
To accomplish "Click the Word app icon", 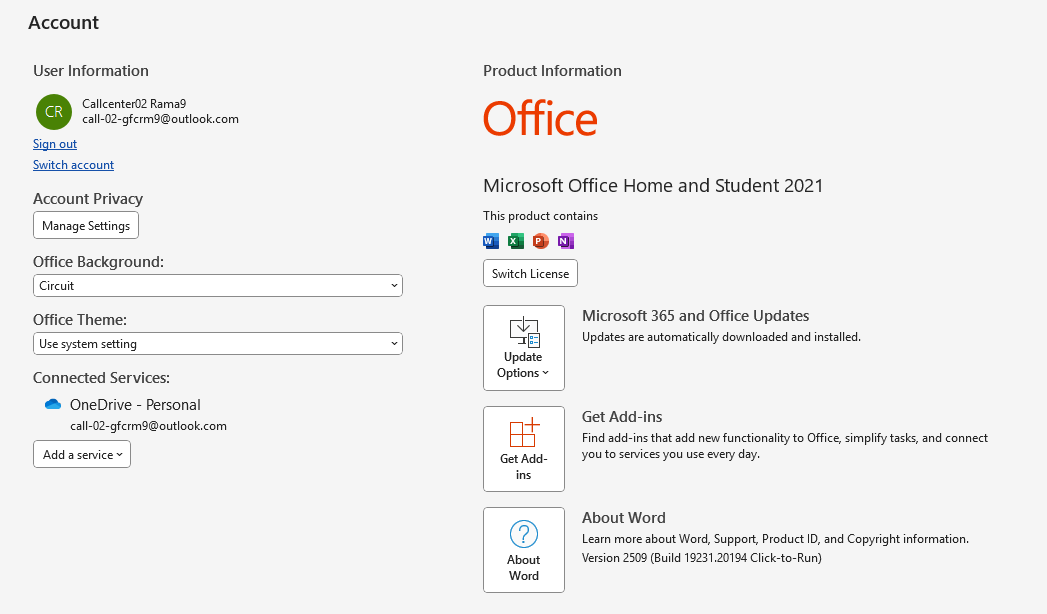I will pos(491,241).
